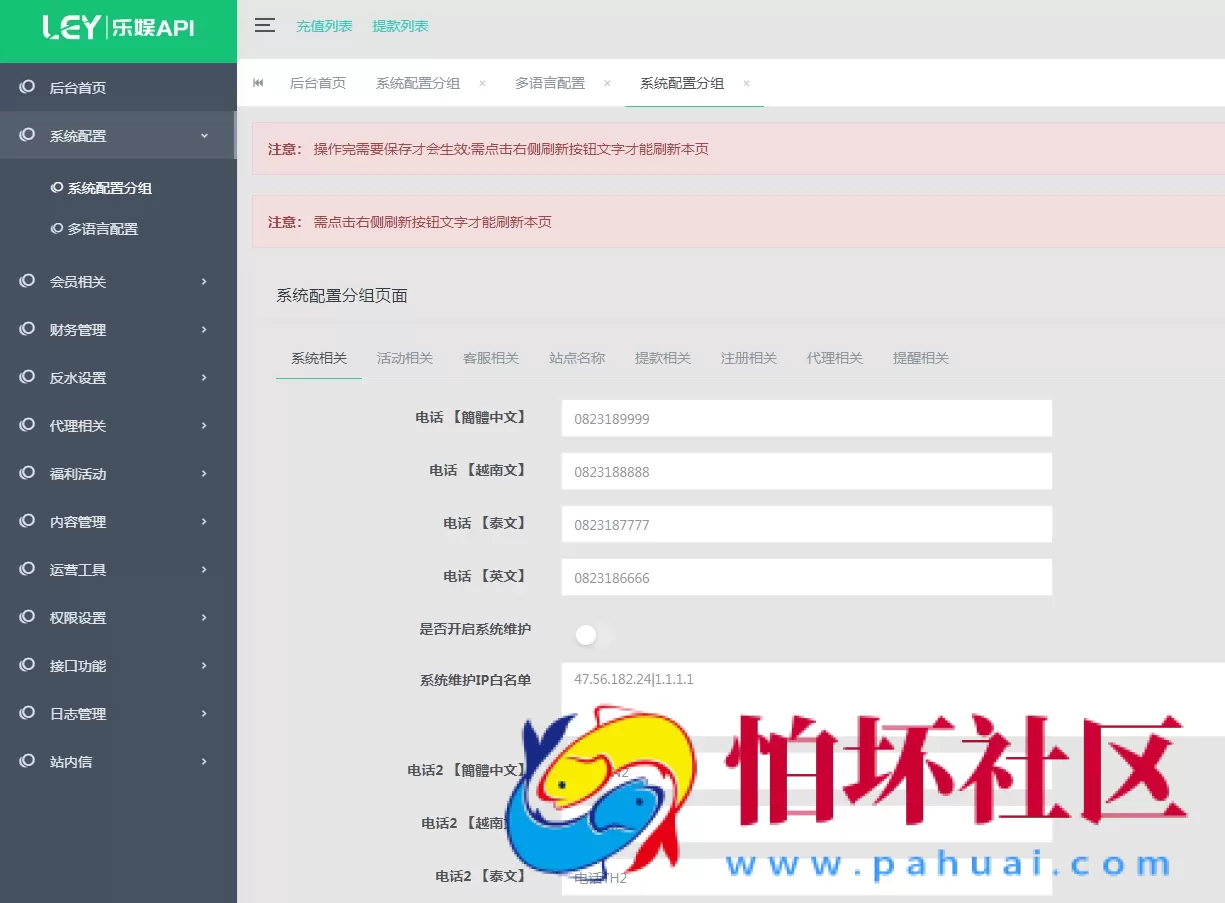The width and height of the screenshot is (1225, 903).
Task: Click the 后台首页 sidebar icon
Action: [x=27, y=86]
